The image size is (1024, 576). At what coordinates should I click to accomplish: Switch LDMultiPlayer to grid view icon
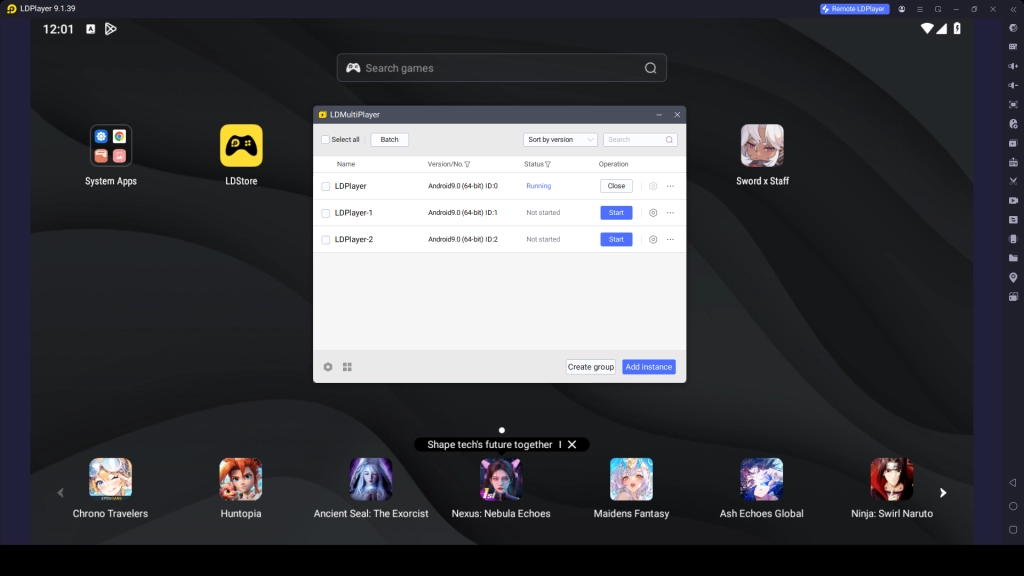(x=347, y=367)
